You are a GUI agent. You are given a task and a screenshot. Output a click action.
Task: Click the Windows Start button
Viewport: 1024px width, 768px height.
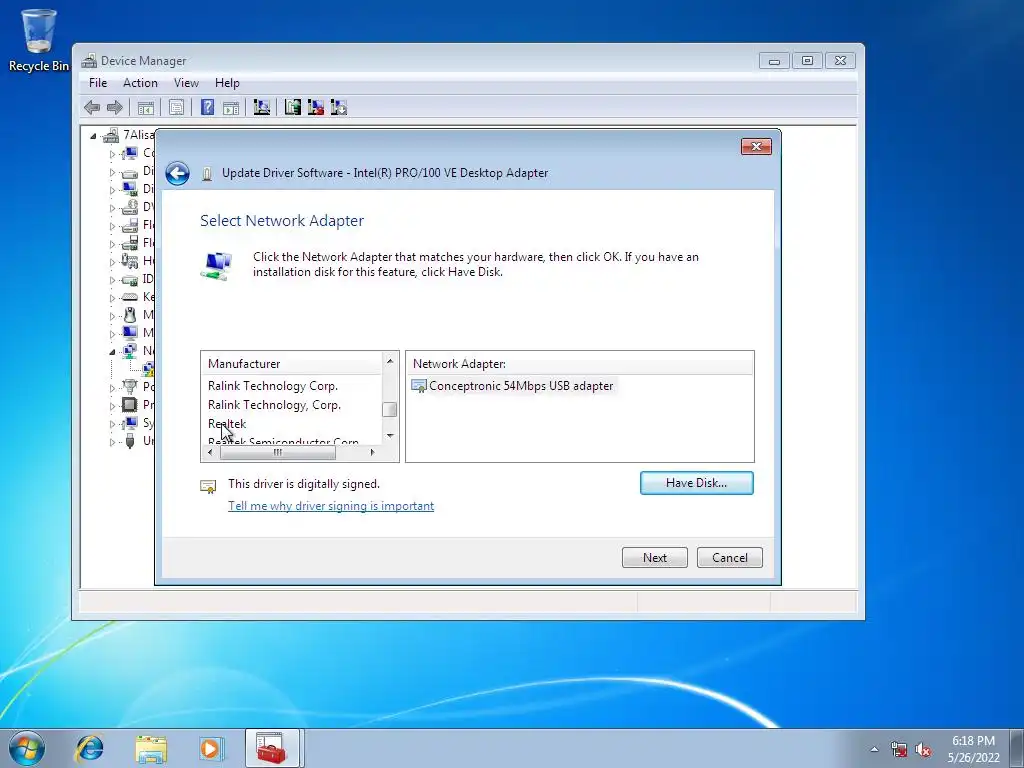[27, 748]
